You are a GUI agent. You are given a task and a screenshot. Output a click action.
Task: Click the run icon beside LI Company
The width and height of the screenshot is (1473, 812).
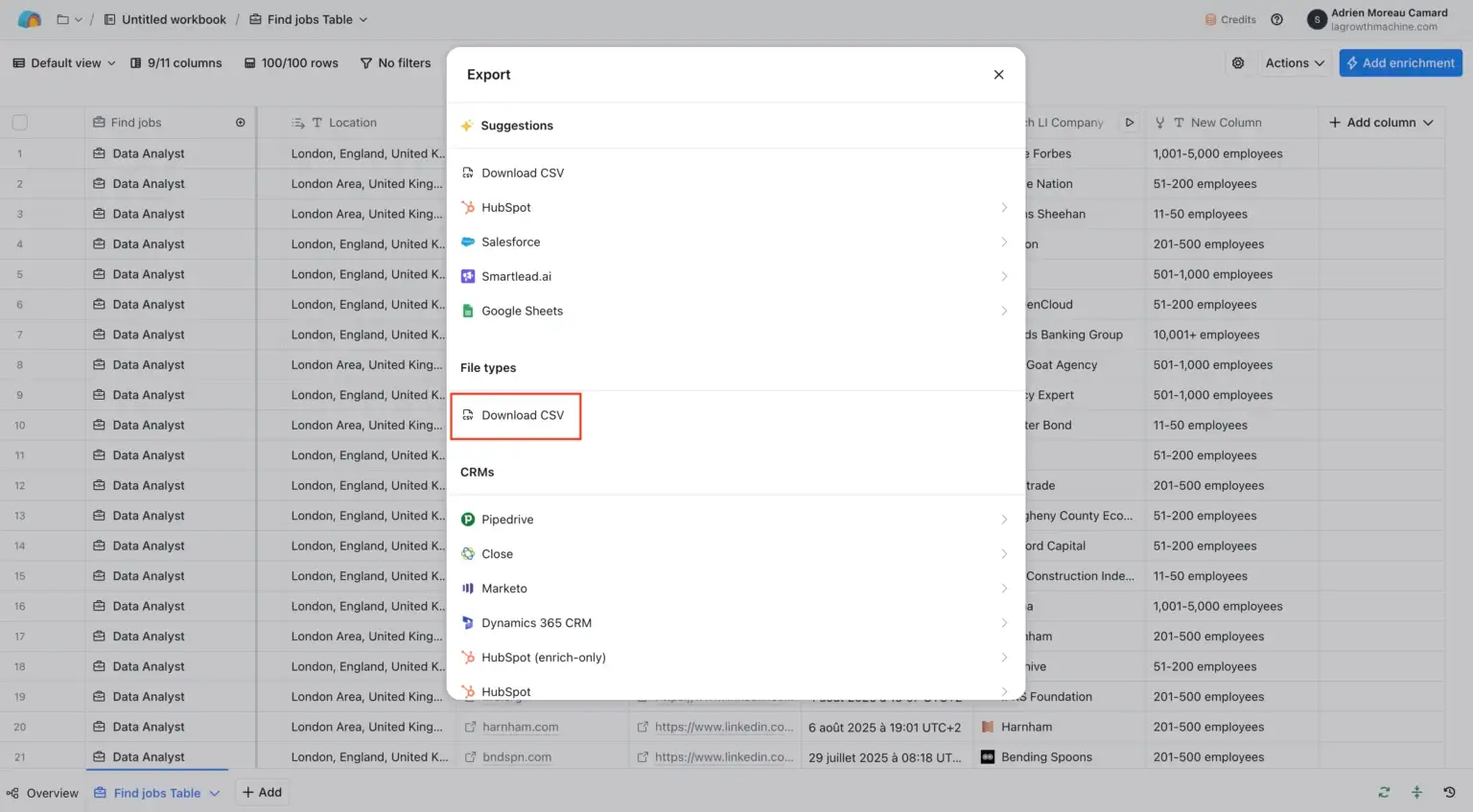click(1130, 123)
